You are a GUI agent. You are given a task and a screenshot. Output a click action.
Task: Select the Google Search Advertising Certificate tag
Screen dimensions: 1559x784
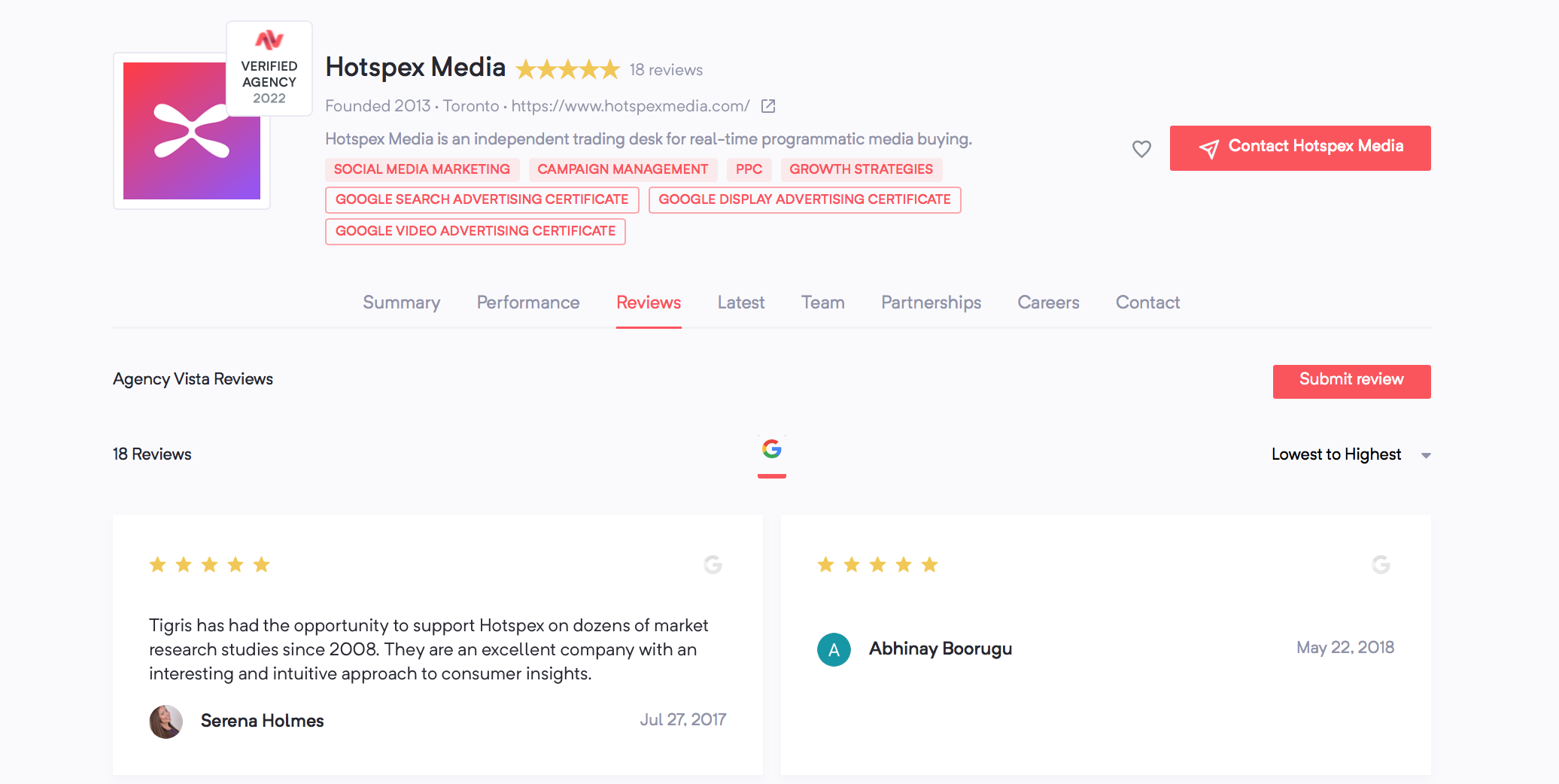click(x=482, y=199)
